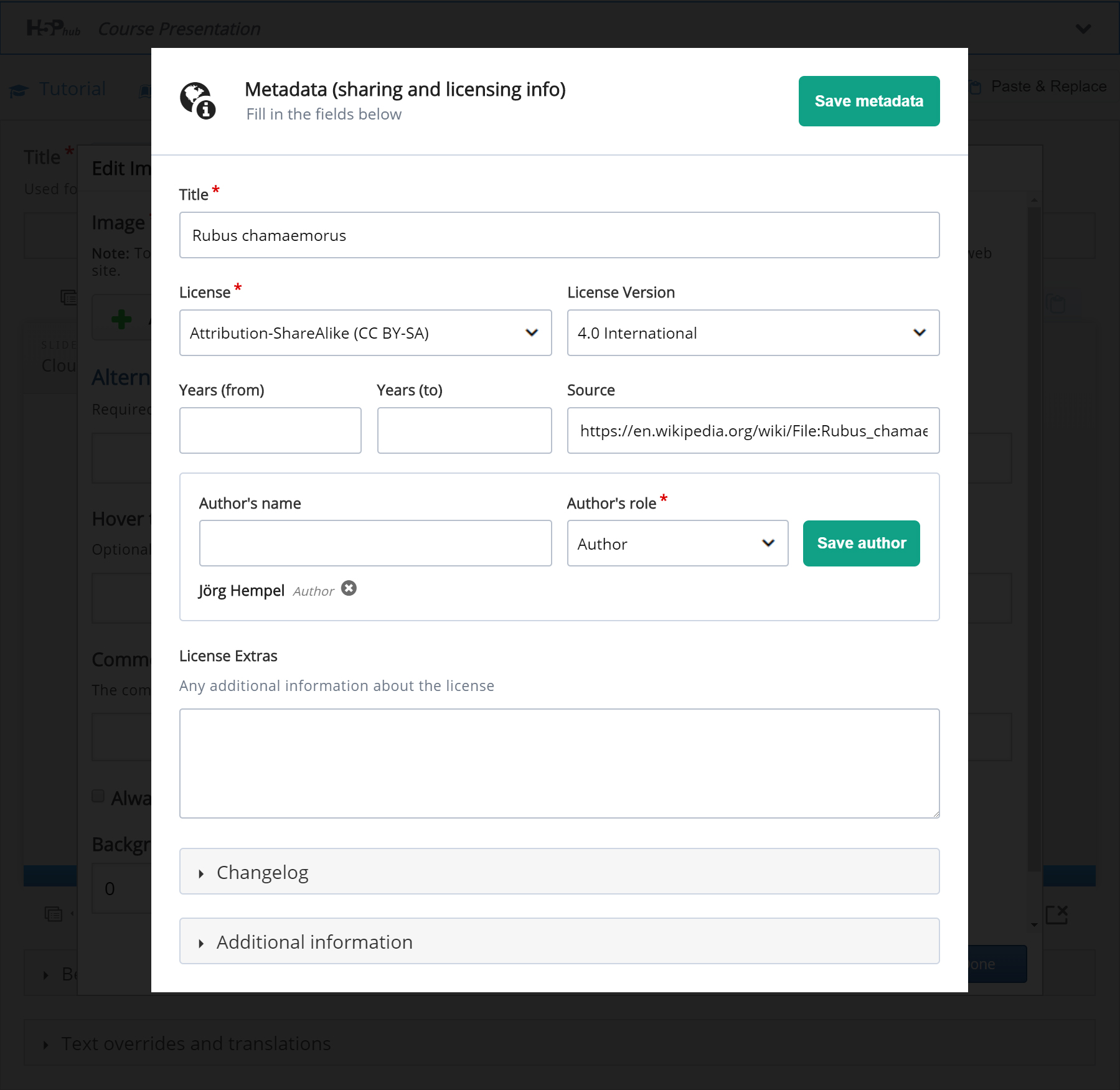Click the green plus add icon
The image size is (1120, 1090).
point(121,319)
